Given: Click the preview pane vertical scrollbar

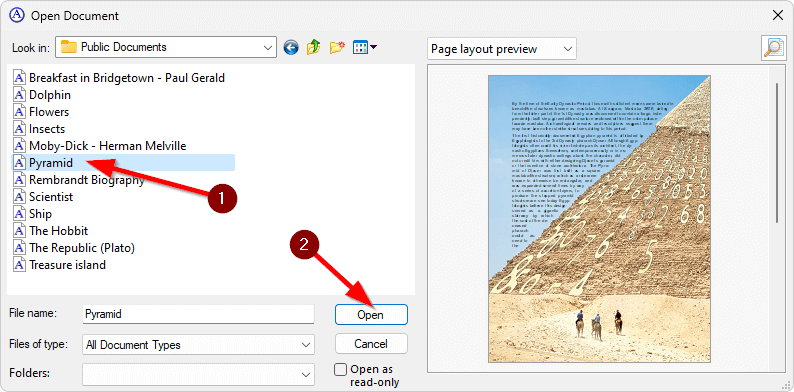Looking at the screenshot, I should click(777, 152).
